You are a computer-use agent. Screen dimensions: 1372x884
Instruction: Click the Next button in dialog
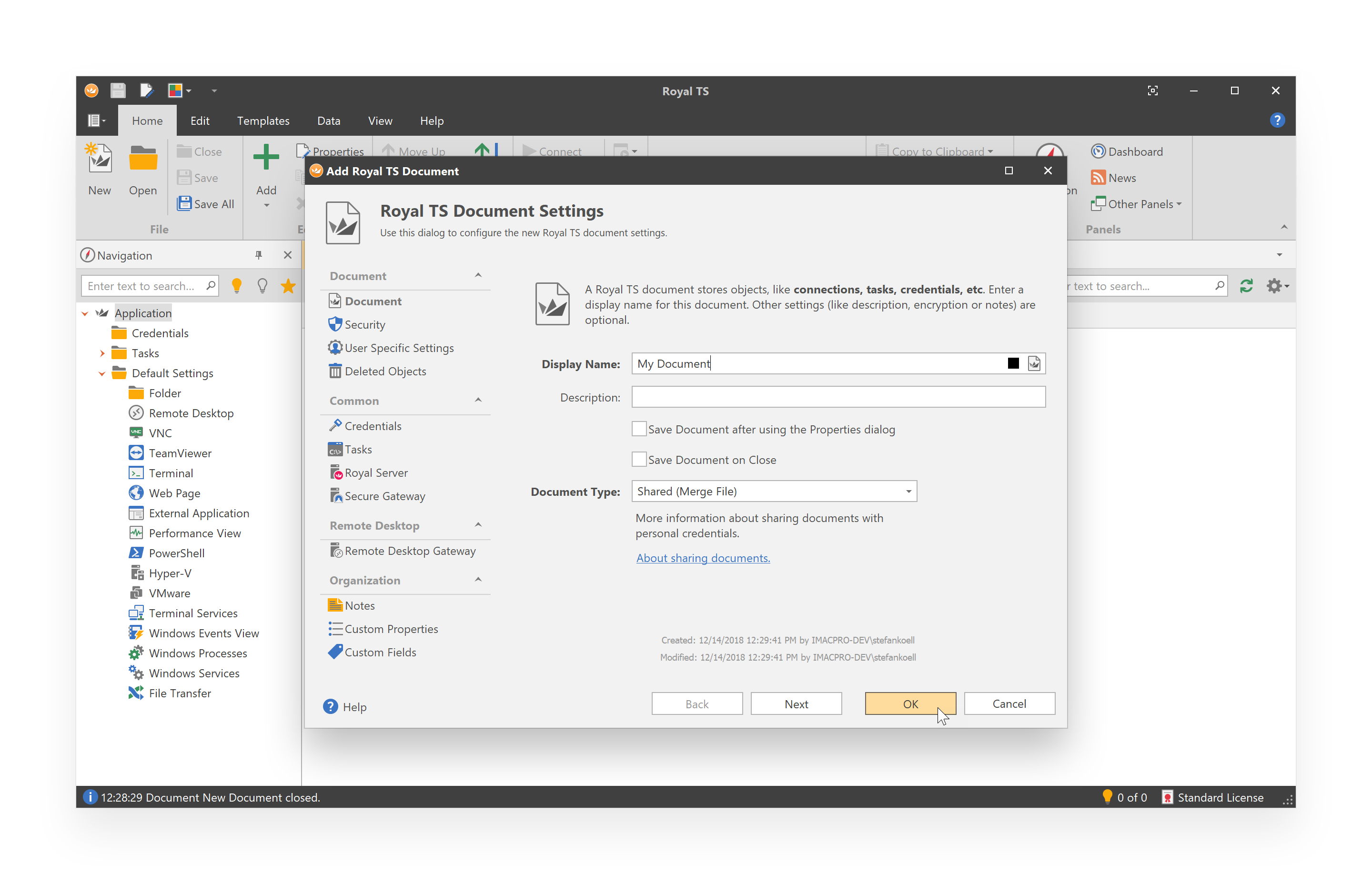tap(796, 704)
